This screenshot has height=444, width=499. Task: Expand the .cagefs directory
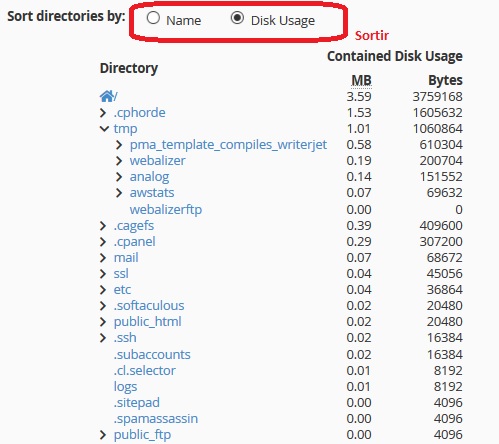(x=103, y=226)
